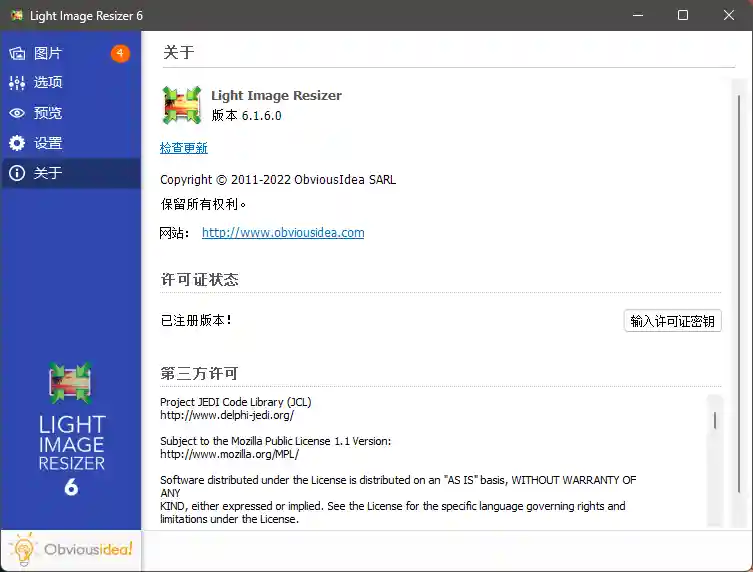The image size is (753, 572).
Task: Click the Light Image Resizer logo beside version
Action: pyautogui.click(x=182, y=105)
